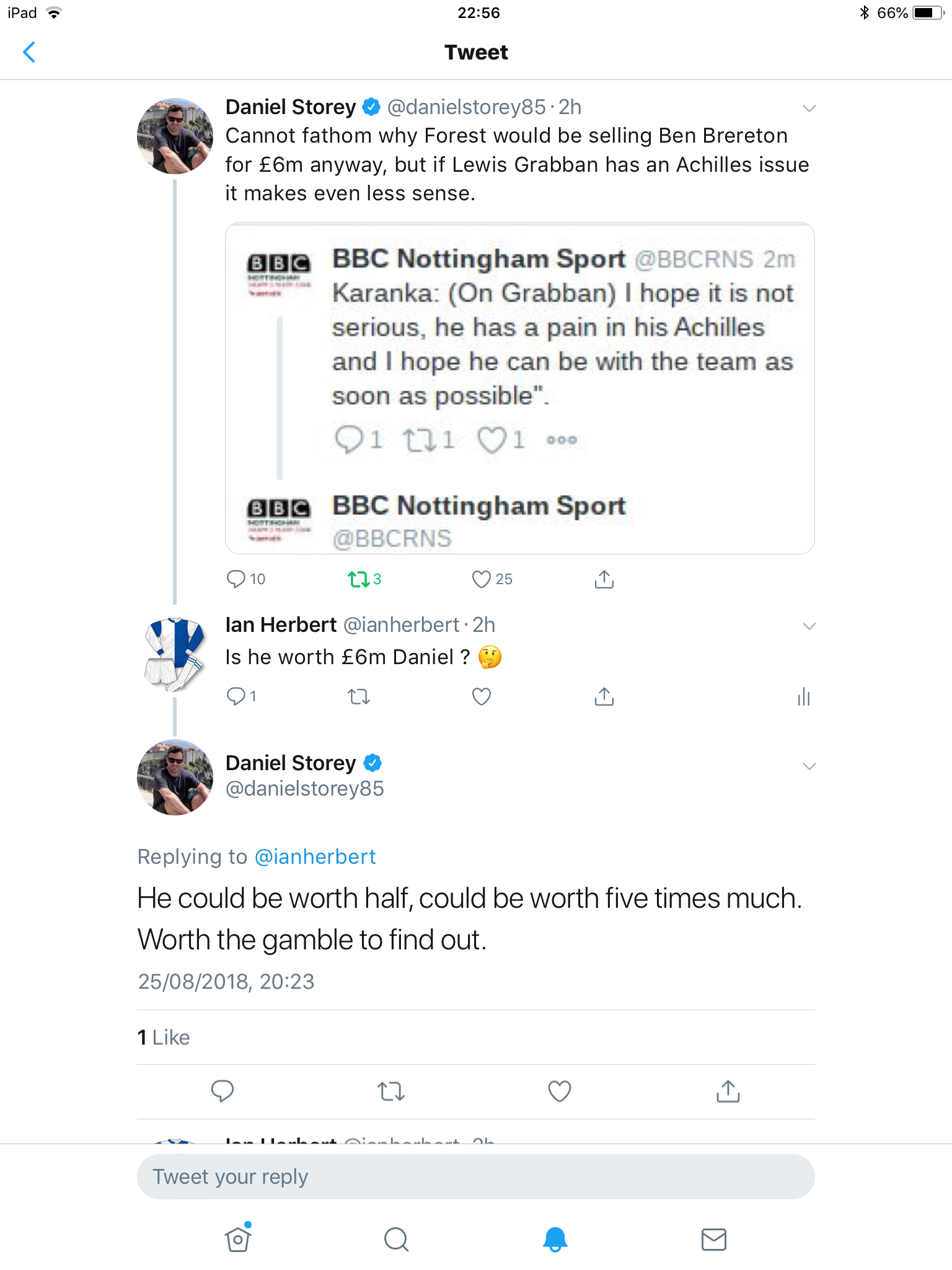Screen dimensions: 952x1270
Task: Expand options chevron on Daniel Storey's top tweet
Action: point(809,109)
